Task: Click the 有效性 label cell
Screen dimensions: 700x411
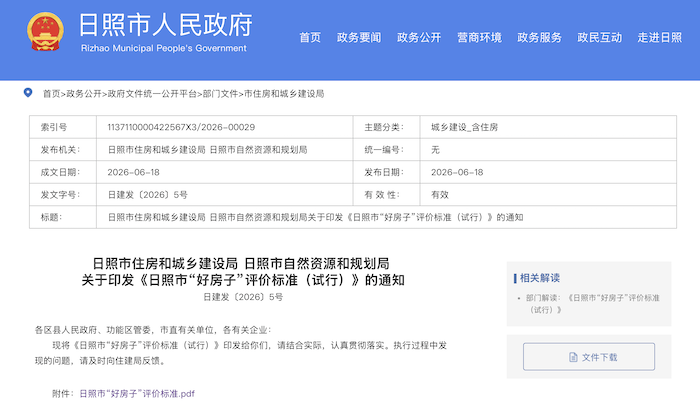Action: click(386, 195)
